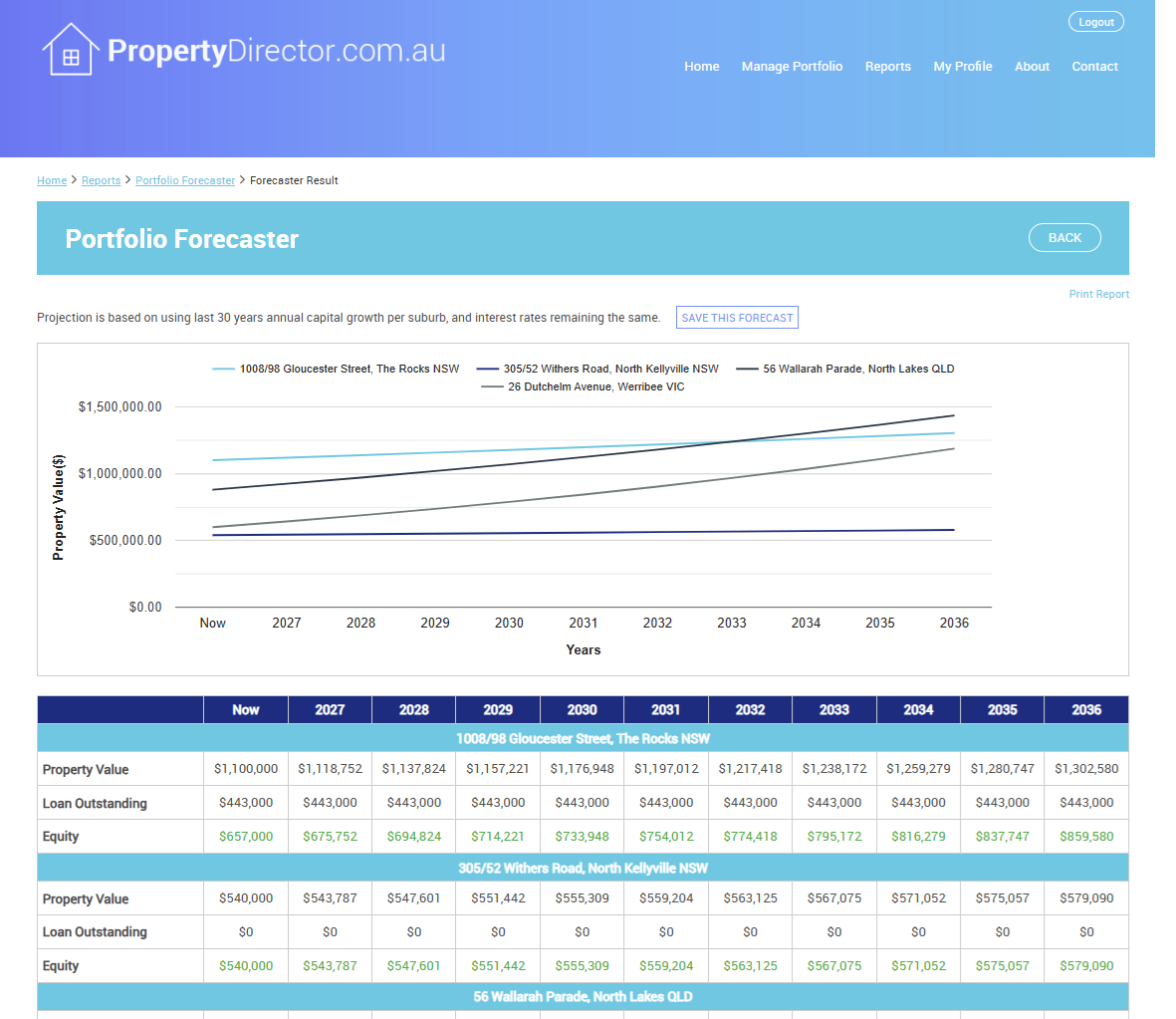This screenshot has height=1019, width=1176.
Task: Open My Profile page
Action: (x=963, y=67)
